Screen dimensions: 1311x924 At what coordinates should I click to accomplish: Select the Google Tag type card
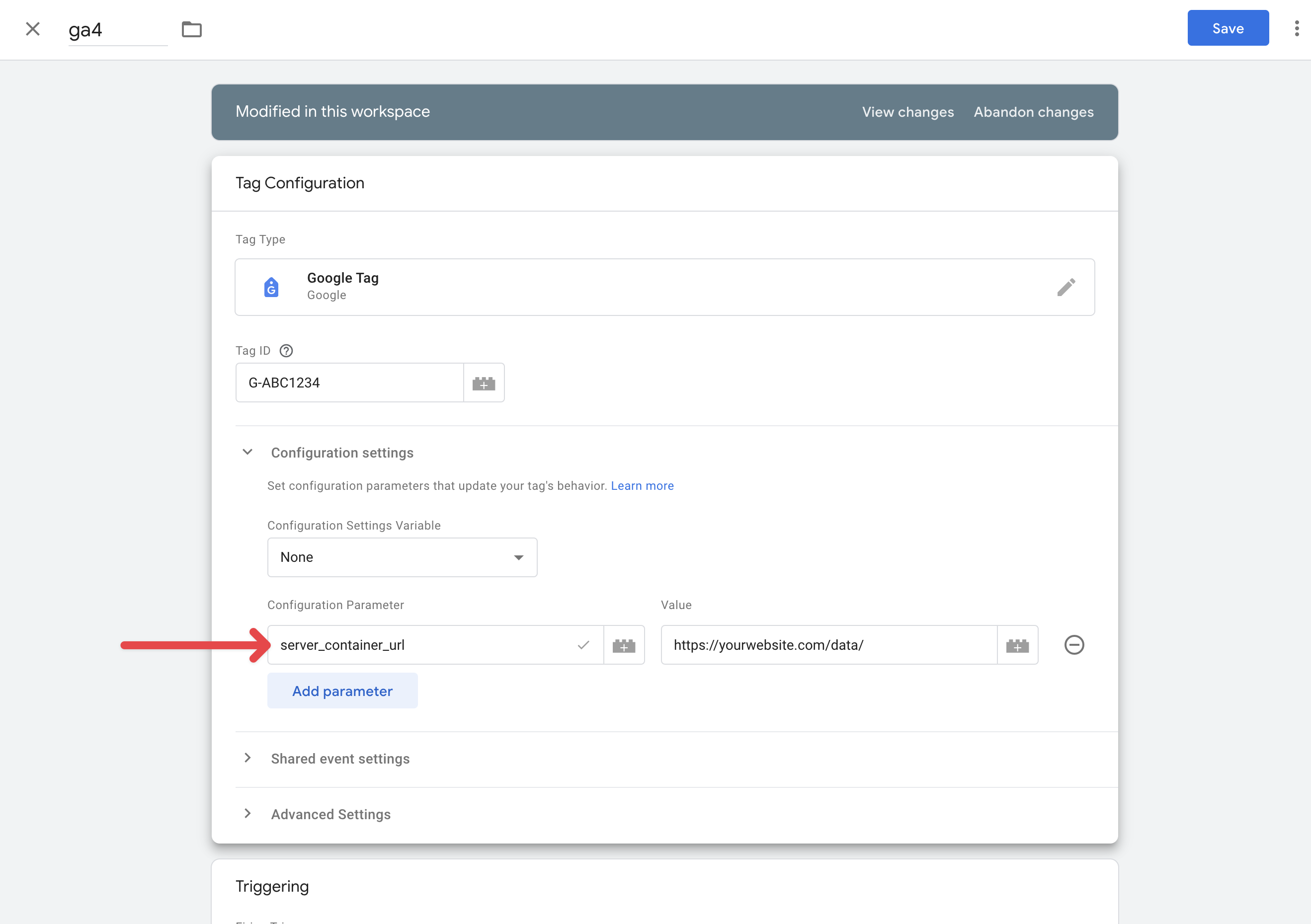(628, 287)
